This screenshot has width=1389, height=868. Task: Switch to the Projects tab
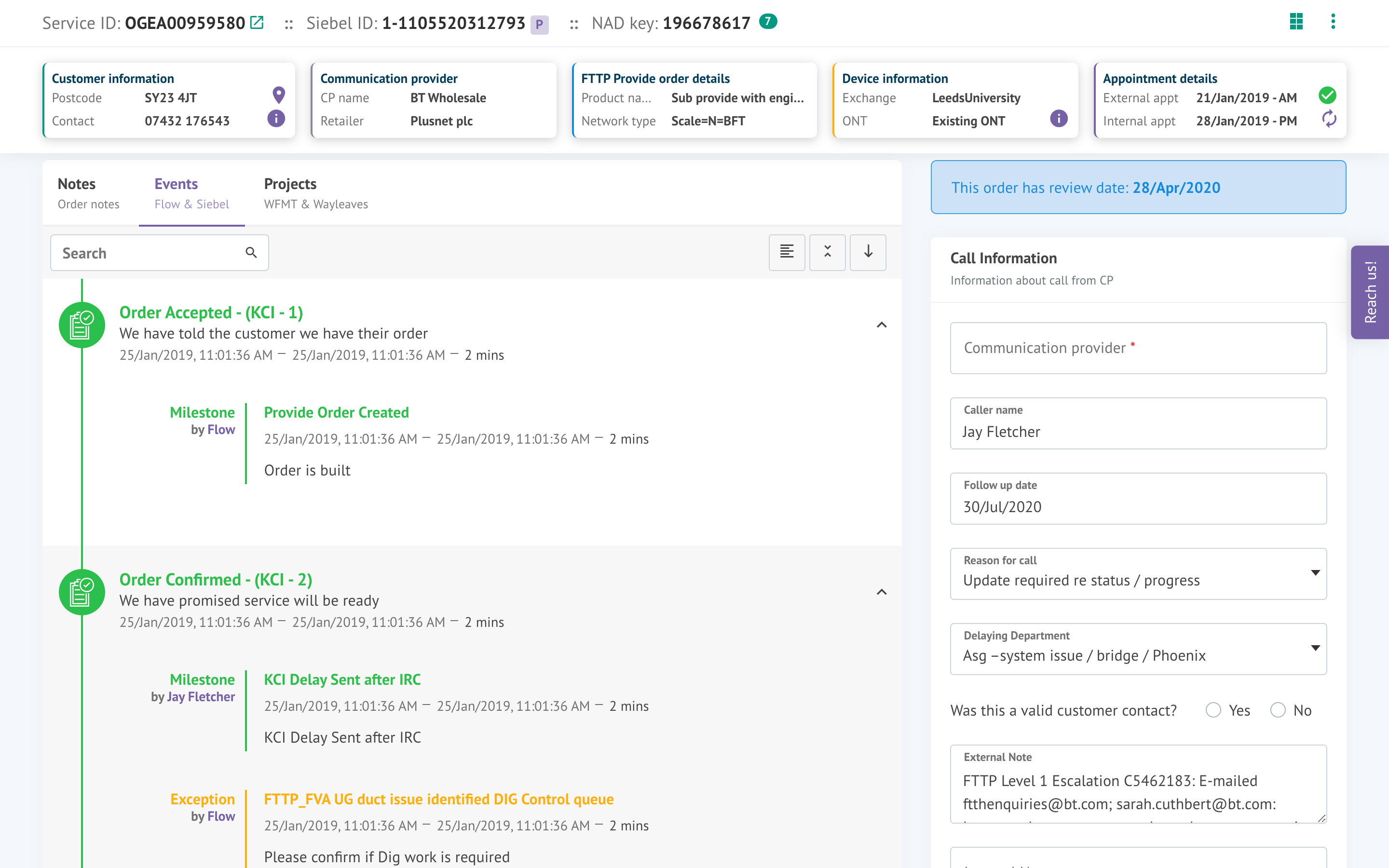[315, 193]
